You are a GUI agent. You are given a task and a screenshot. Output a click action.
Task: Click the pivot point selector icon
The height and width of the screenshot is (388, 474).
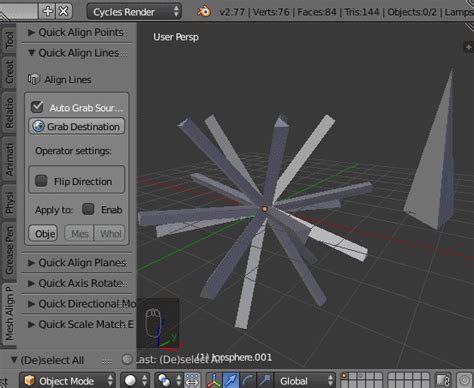coord(164,380)
